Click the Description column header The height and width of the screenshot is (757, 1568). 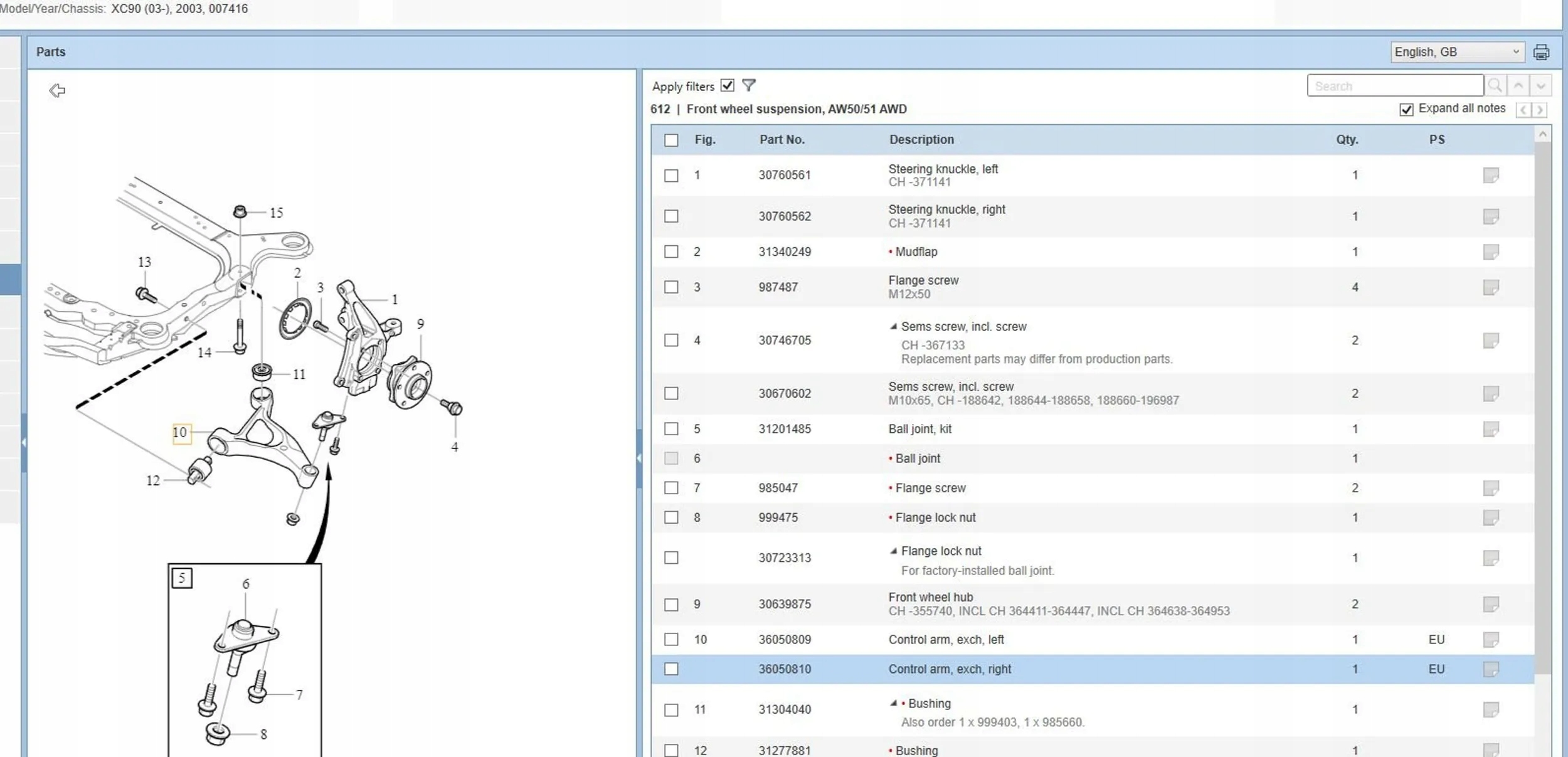click(x=921, y=139)
